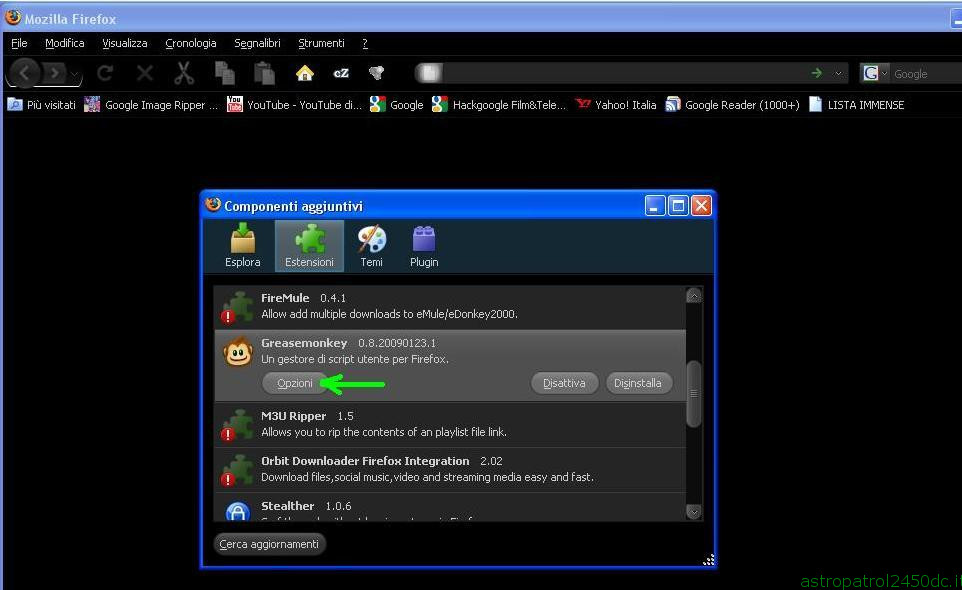
Task: Click the Forward navigation arrow
Action: click(x=55, y=74)
